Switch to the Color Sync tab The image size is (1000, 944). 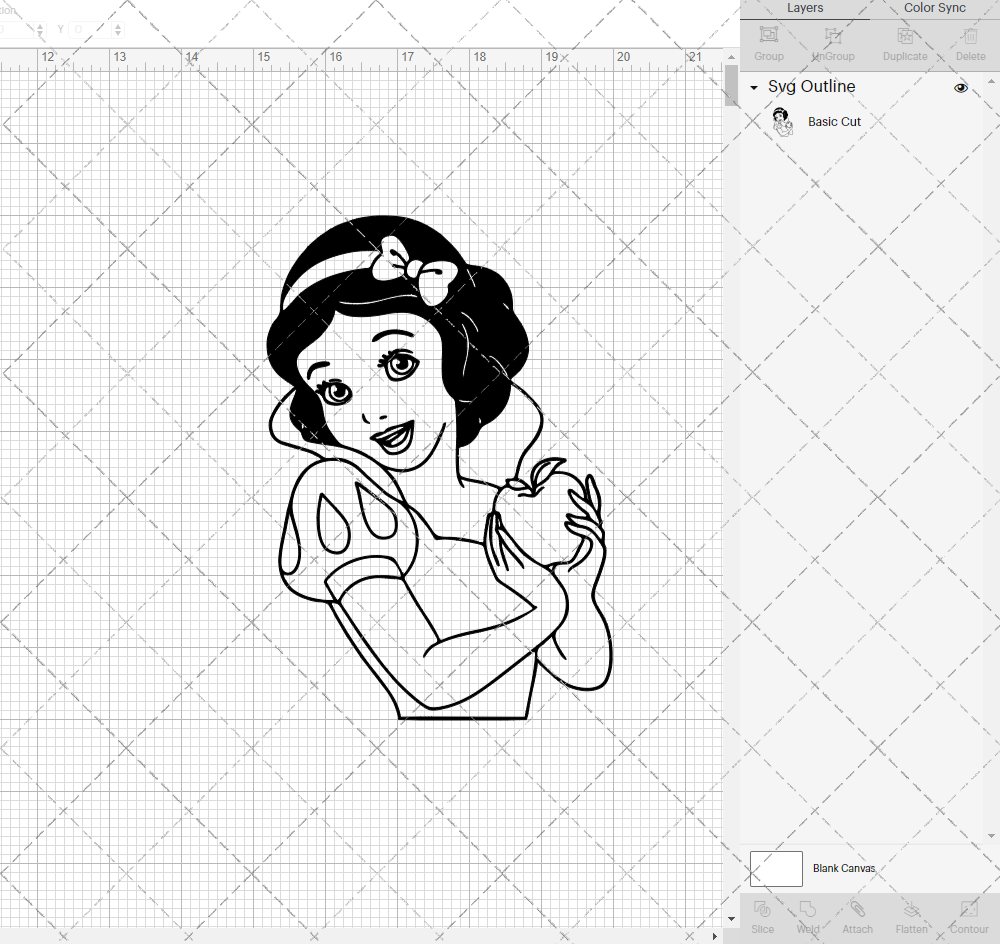[934, 8]
